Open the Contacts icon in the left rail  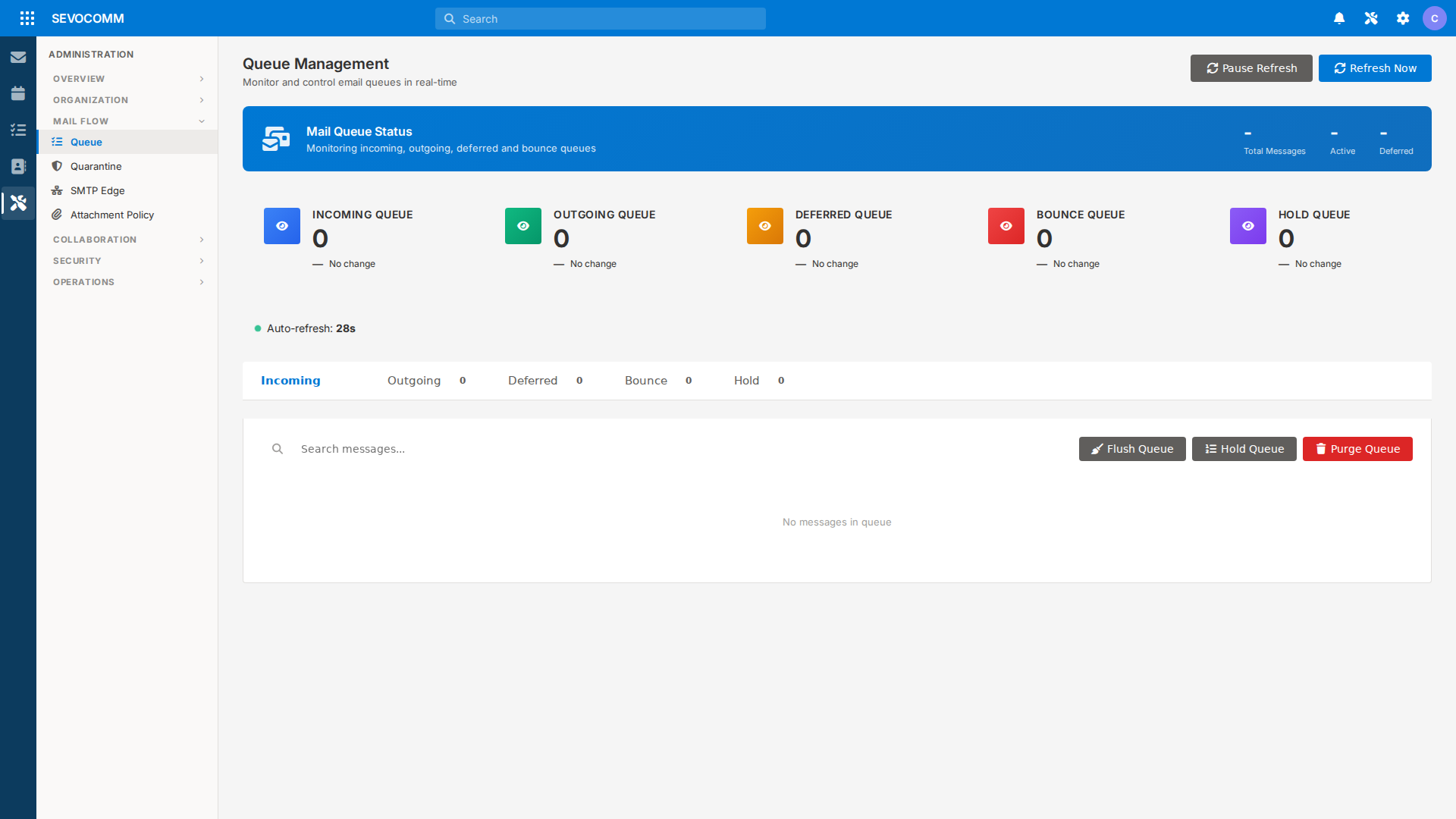[18, 166]
